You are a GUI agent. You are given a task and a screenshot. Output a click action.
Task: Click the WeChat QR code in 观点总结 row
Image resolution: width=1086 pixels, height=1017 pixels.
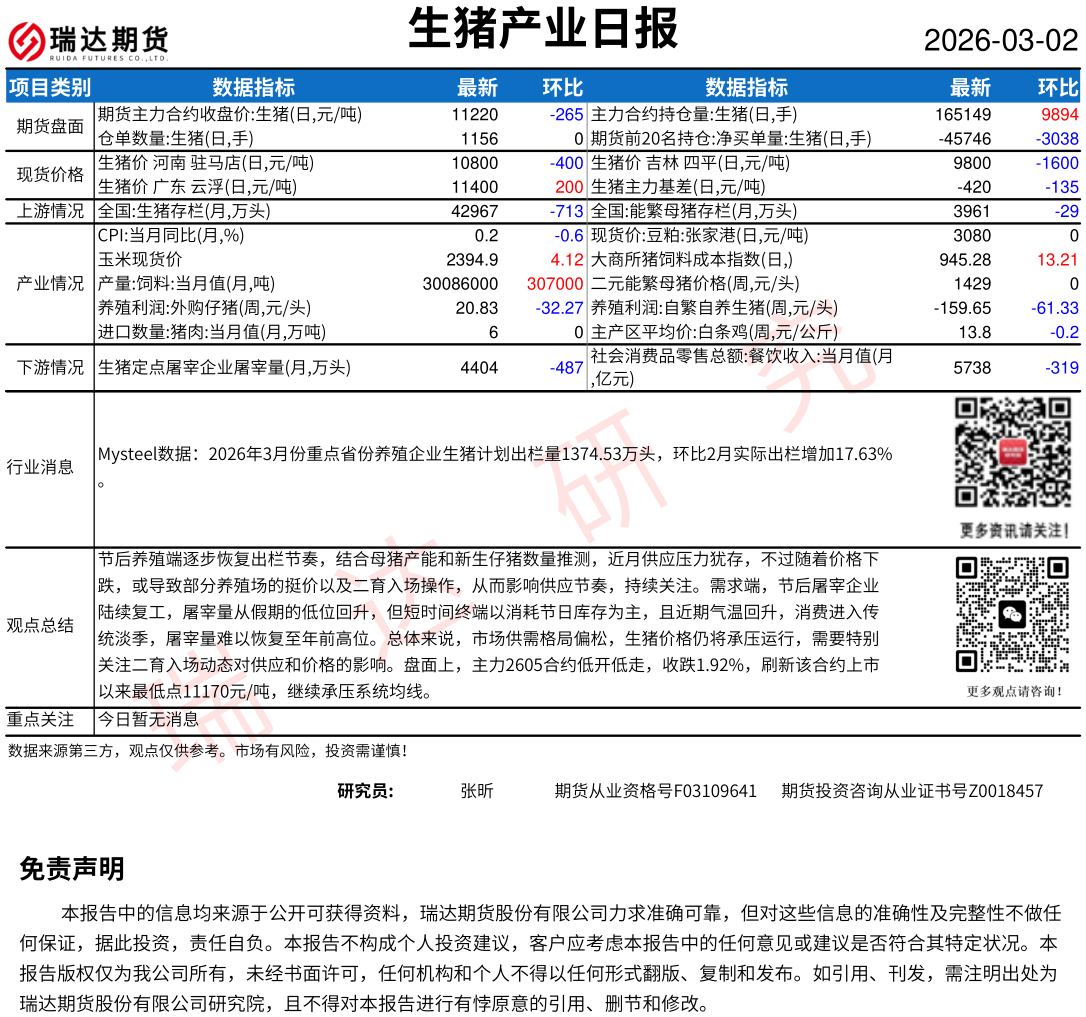(x=1013, y=614)
